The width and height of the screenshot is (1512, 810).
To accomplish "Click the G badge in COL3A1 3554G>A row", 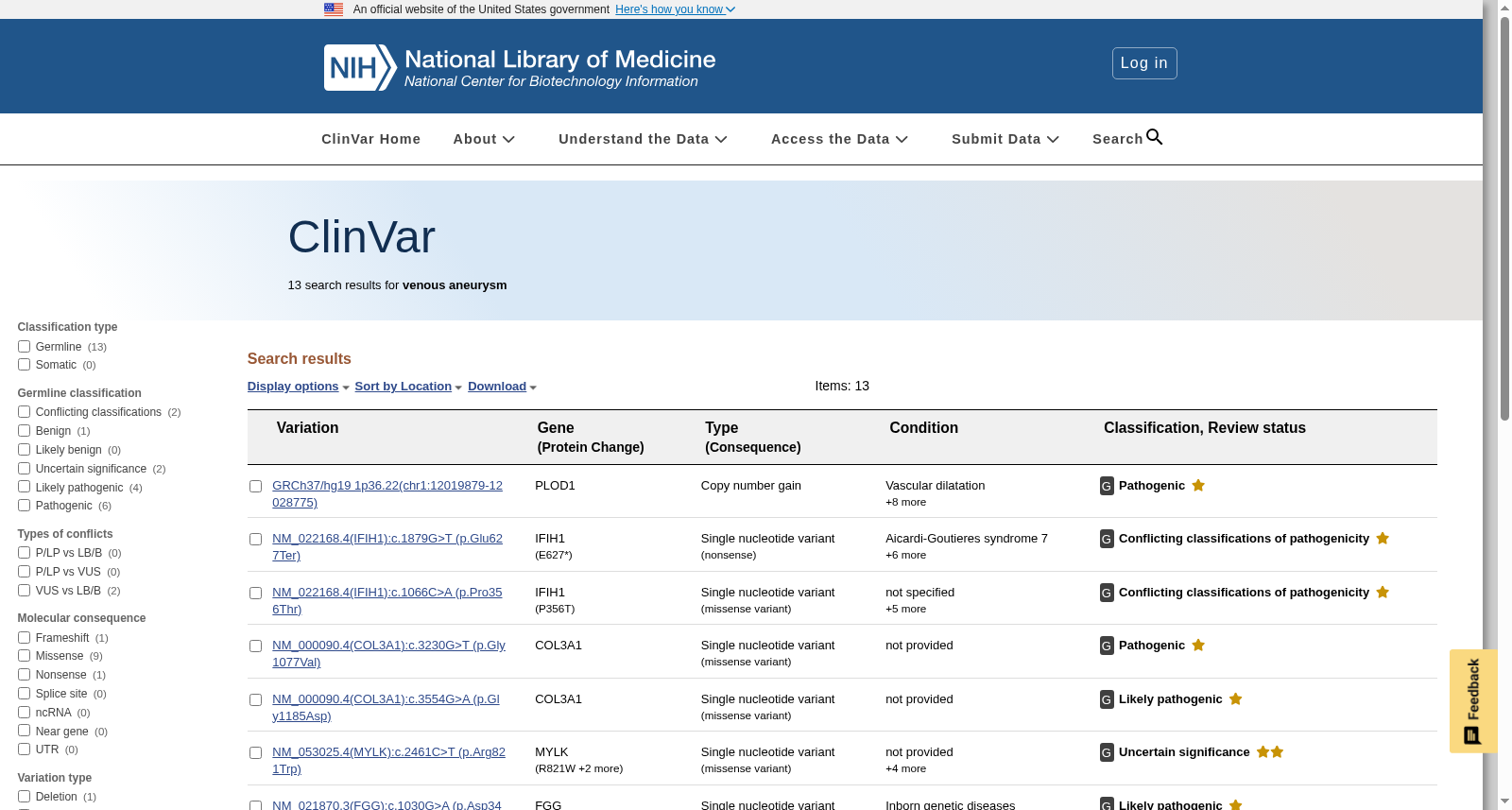I will click(1107, 699).
